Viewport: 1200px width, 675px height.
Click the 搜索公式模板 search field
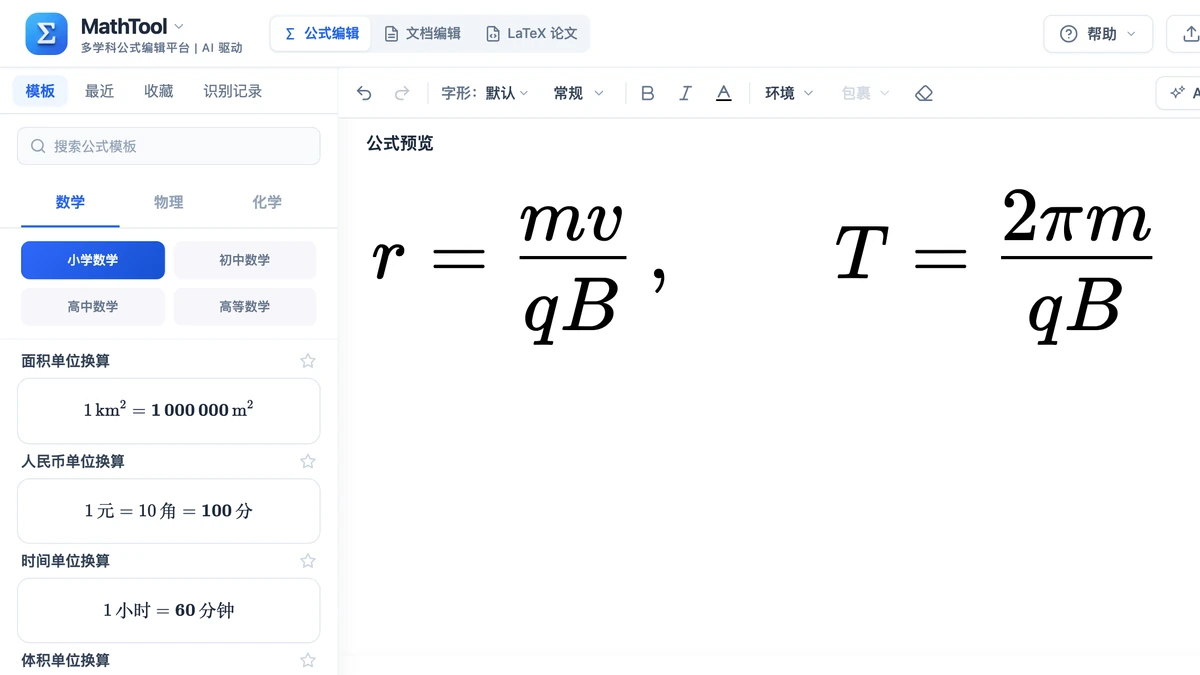pos(169,146)
